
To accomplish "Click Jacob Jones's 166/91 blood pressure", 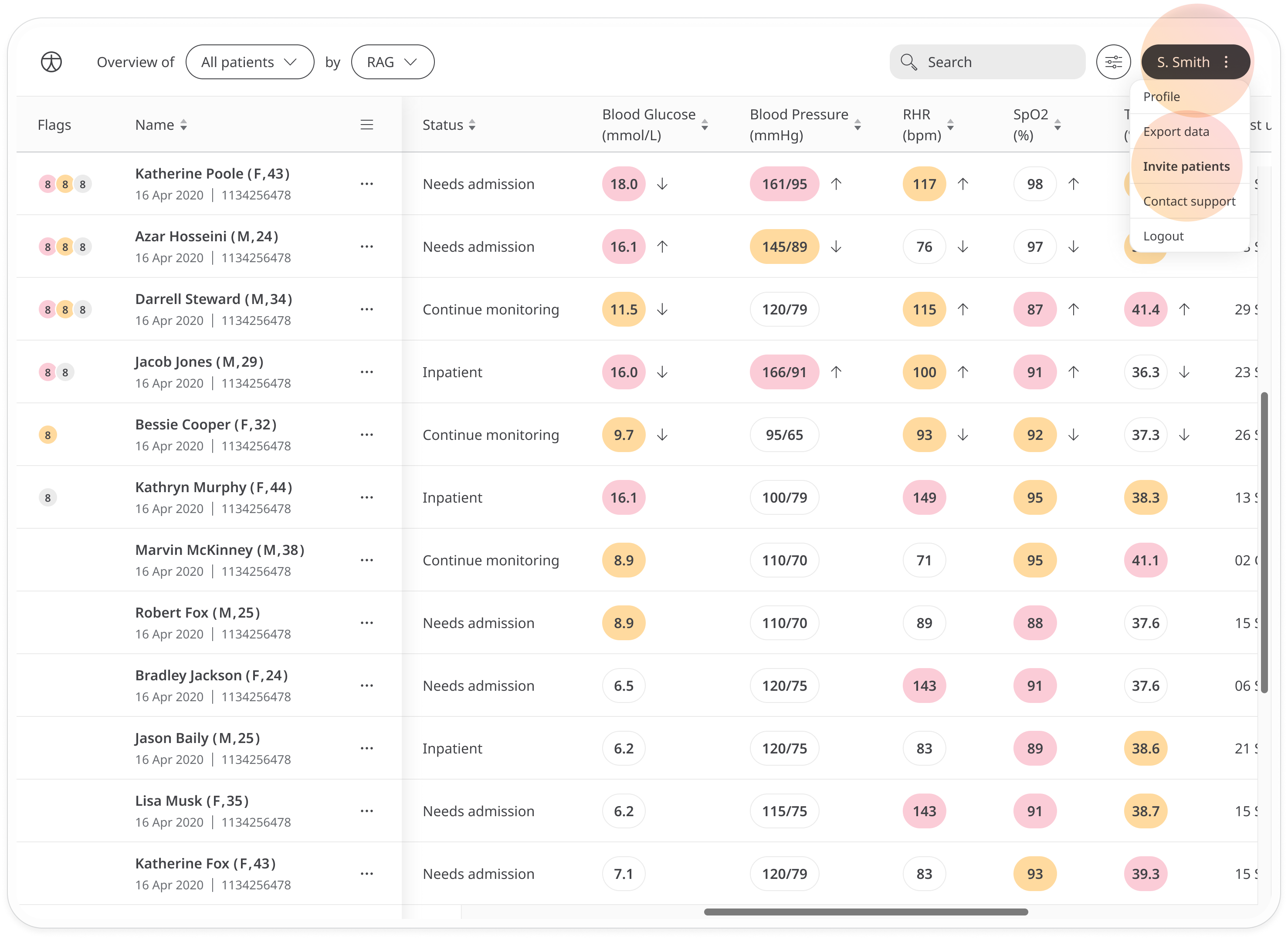I will tap(784, 372).
